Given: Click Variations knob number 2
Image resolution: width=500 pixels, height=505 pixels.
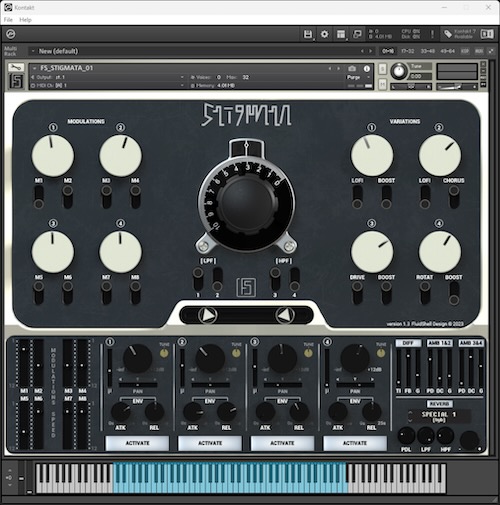Looking at the screenshot, I should click(x=440, y=156).
